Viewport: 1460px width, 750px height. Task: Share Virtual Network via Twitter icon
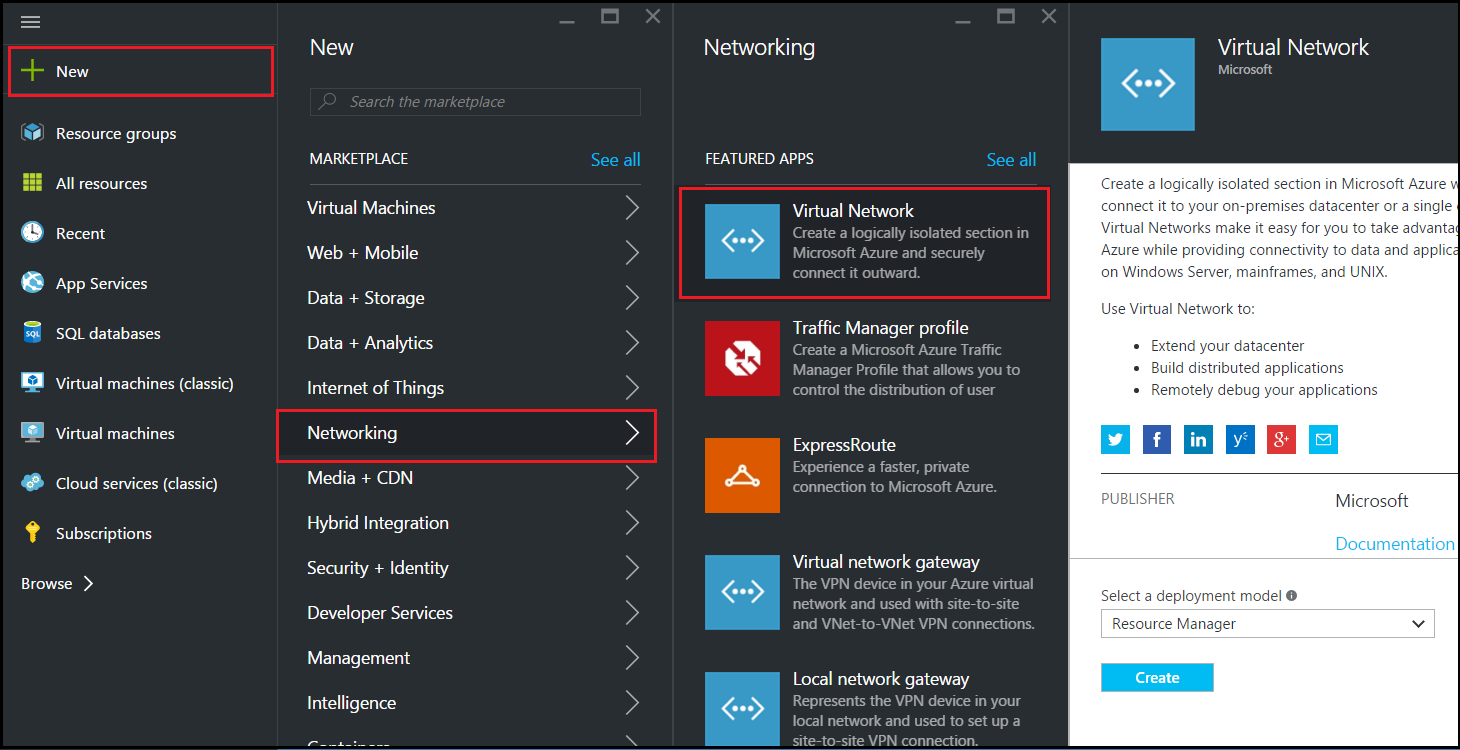1116,439
